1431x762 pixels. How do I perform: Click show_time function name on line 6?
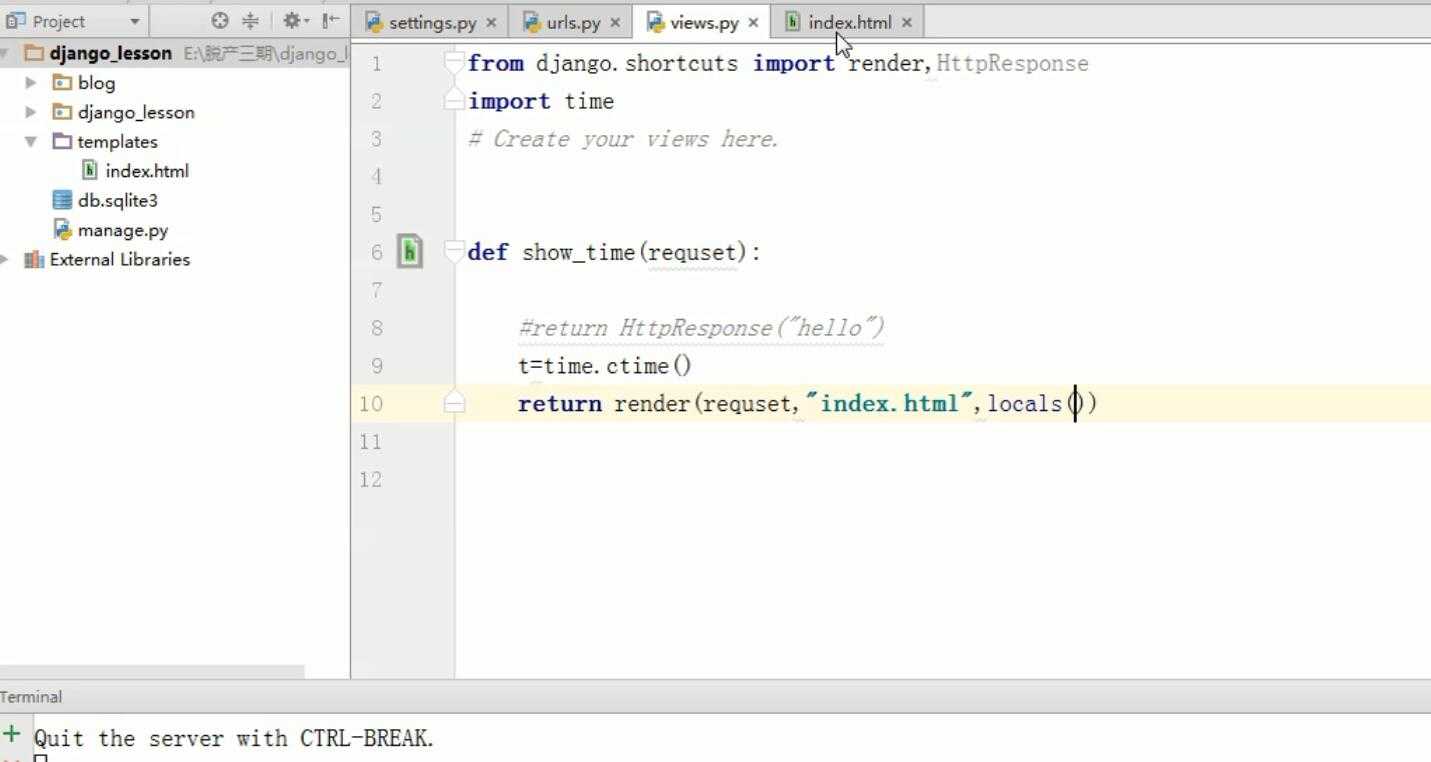pyautogui.click(x=578, y=252)
